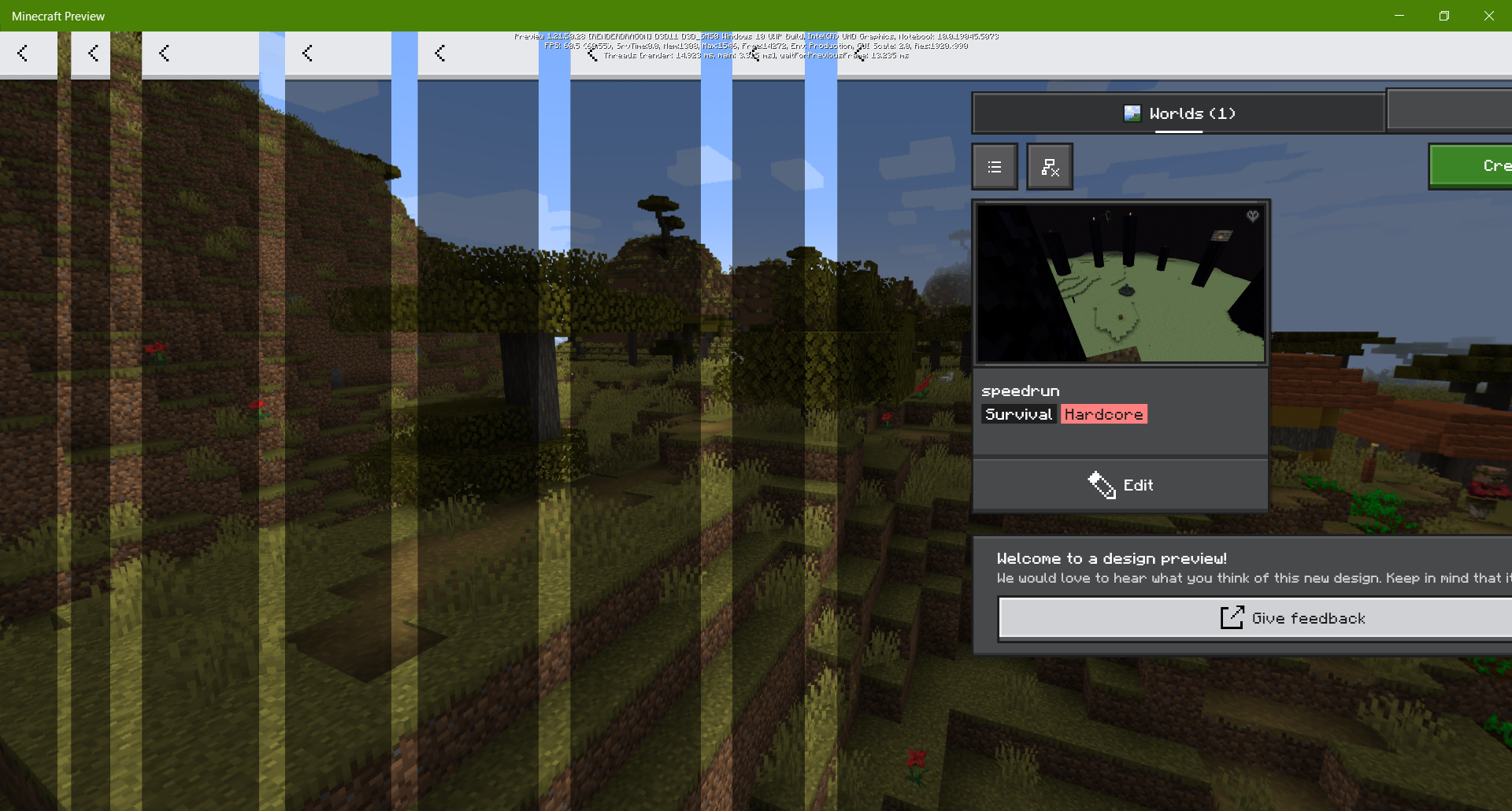The width and height of the screenshot is (1512, 811).
Task: Open the speedrun world thumbnail
Action: (x=1121, y=283)
